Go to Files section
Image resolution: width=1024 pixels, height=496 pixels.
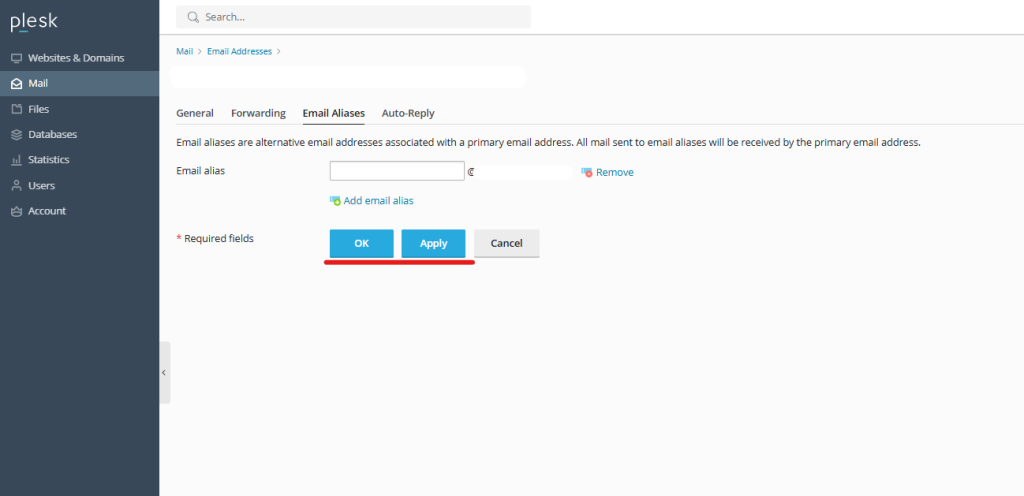tap(39, 109)
